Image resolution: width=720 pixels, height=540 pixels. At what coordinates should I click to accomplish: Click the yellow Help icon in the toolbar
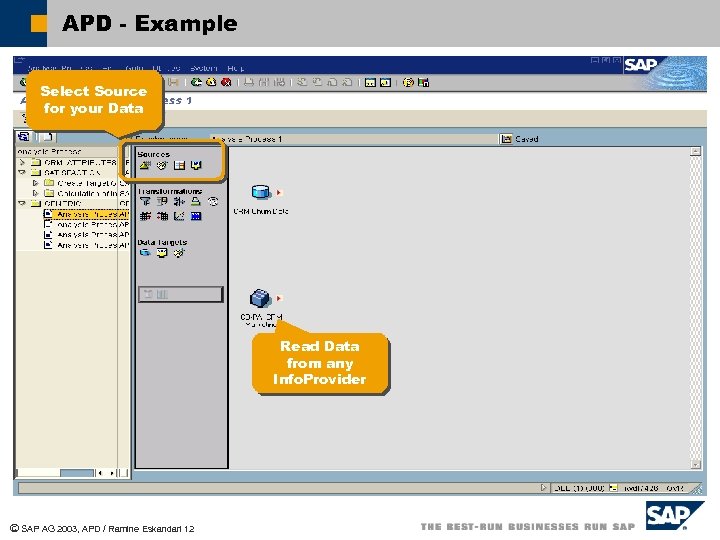tap(408, 82)
